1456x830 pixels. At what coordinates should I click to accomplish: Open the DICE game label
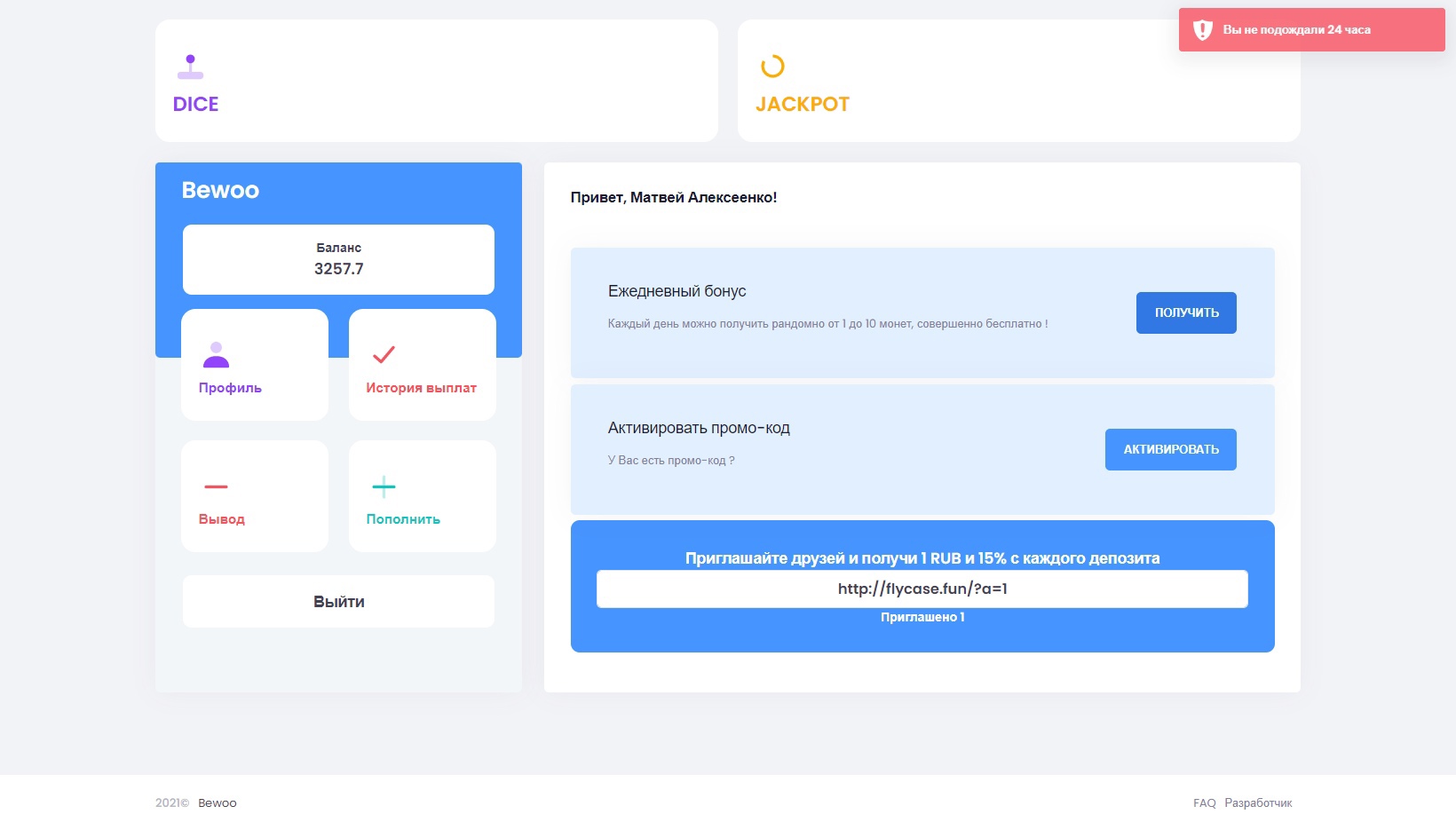click(x=195, y=105)
